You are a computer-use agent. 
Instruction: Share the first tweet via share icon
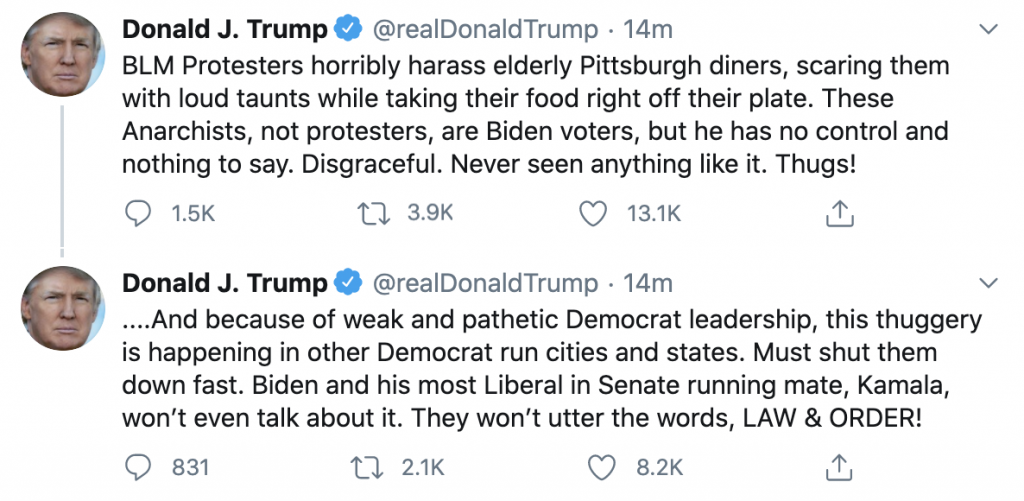pos(840,212)
